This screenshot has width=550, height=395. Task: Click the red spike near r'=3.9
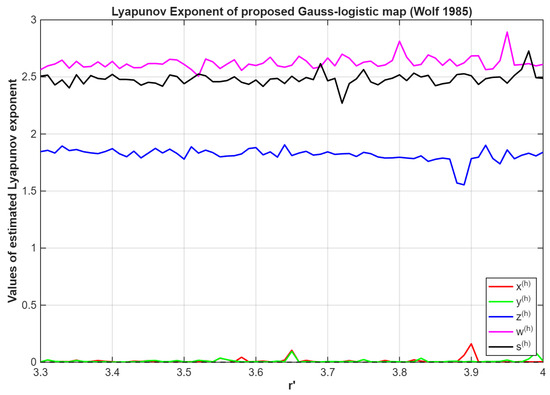471,344
